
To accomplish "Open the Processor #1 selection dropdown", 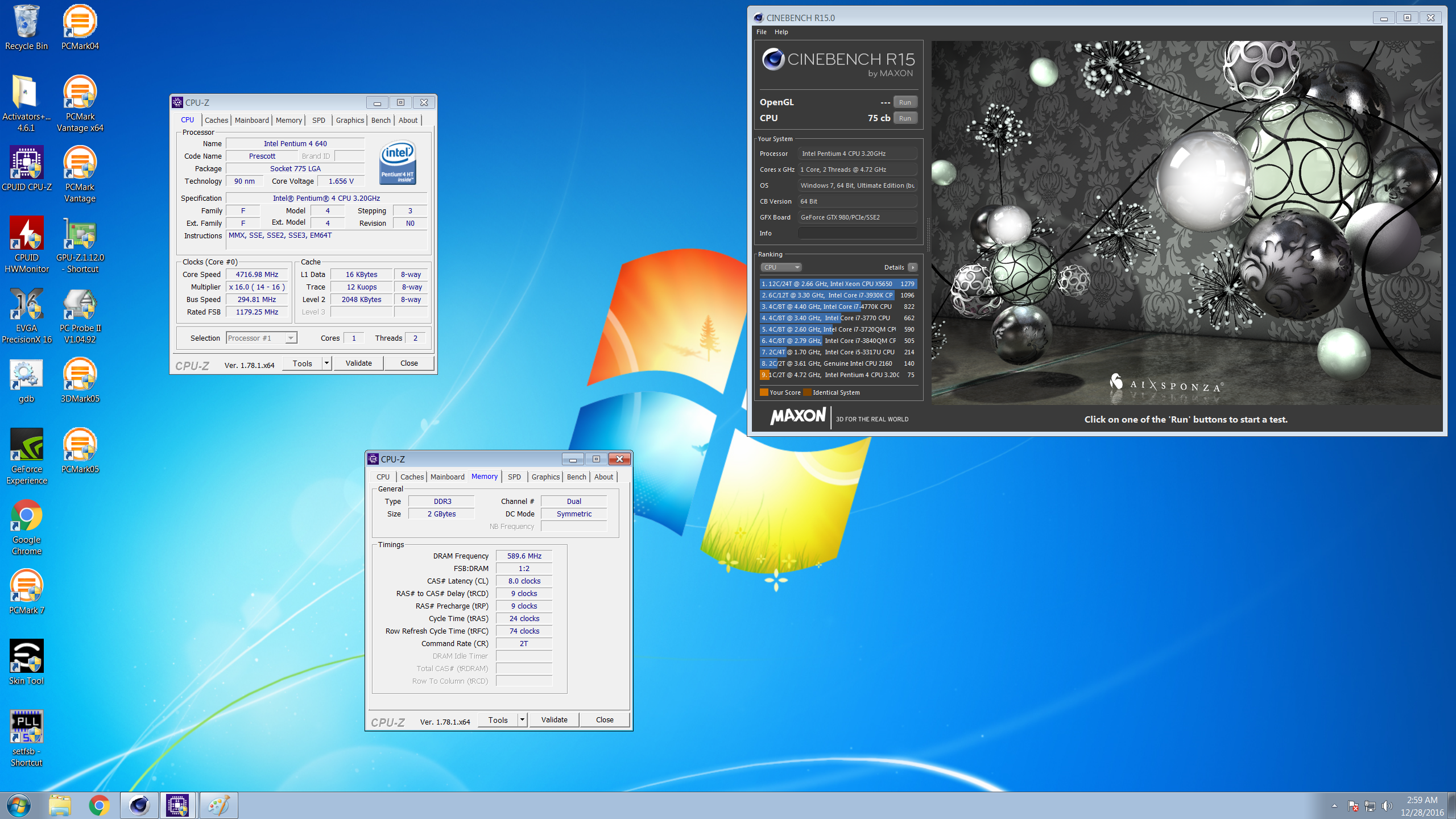I will point(262,338).
